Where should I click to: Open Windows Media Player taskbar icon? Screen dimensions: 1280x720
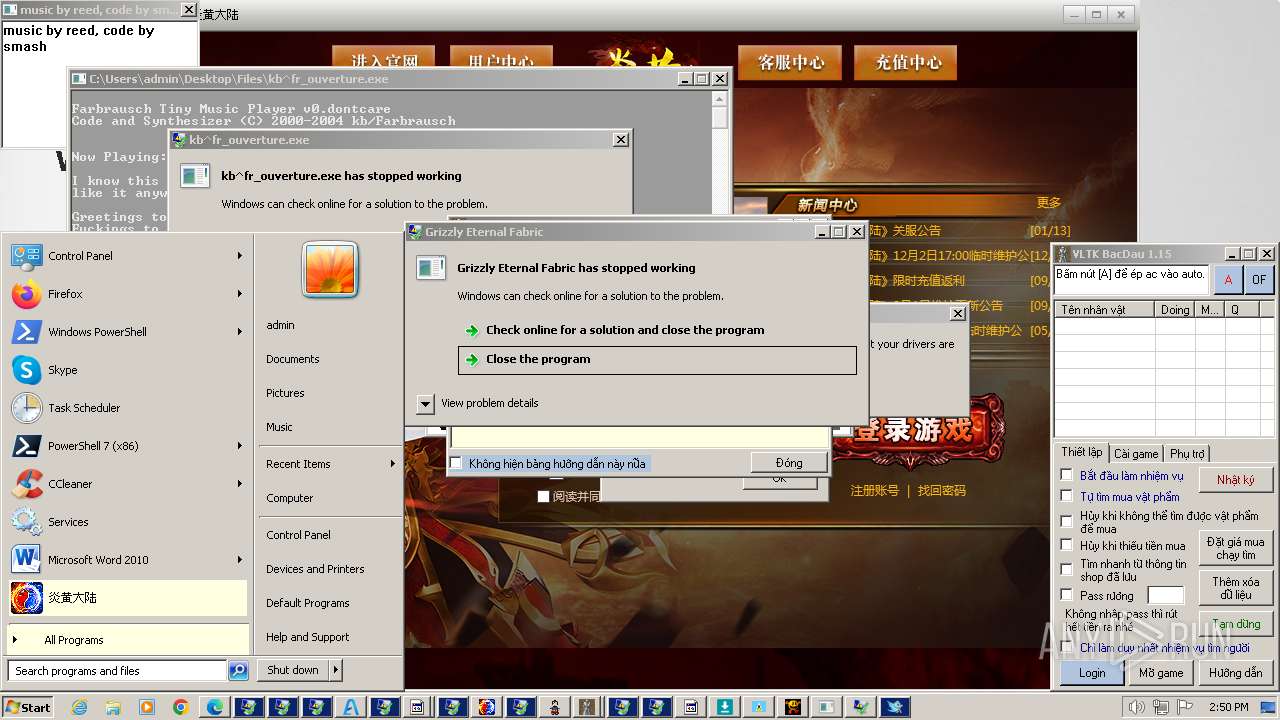(147, 707)
